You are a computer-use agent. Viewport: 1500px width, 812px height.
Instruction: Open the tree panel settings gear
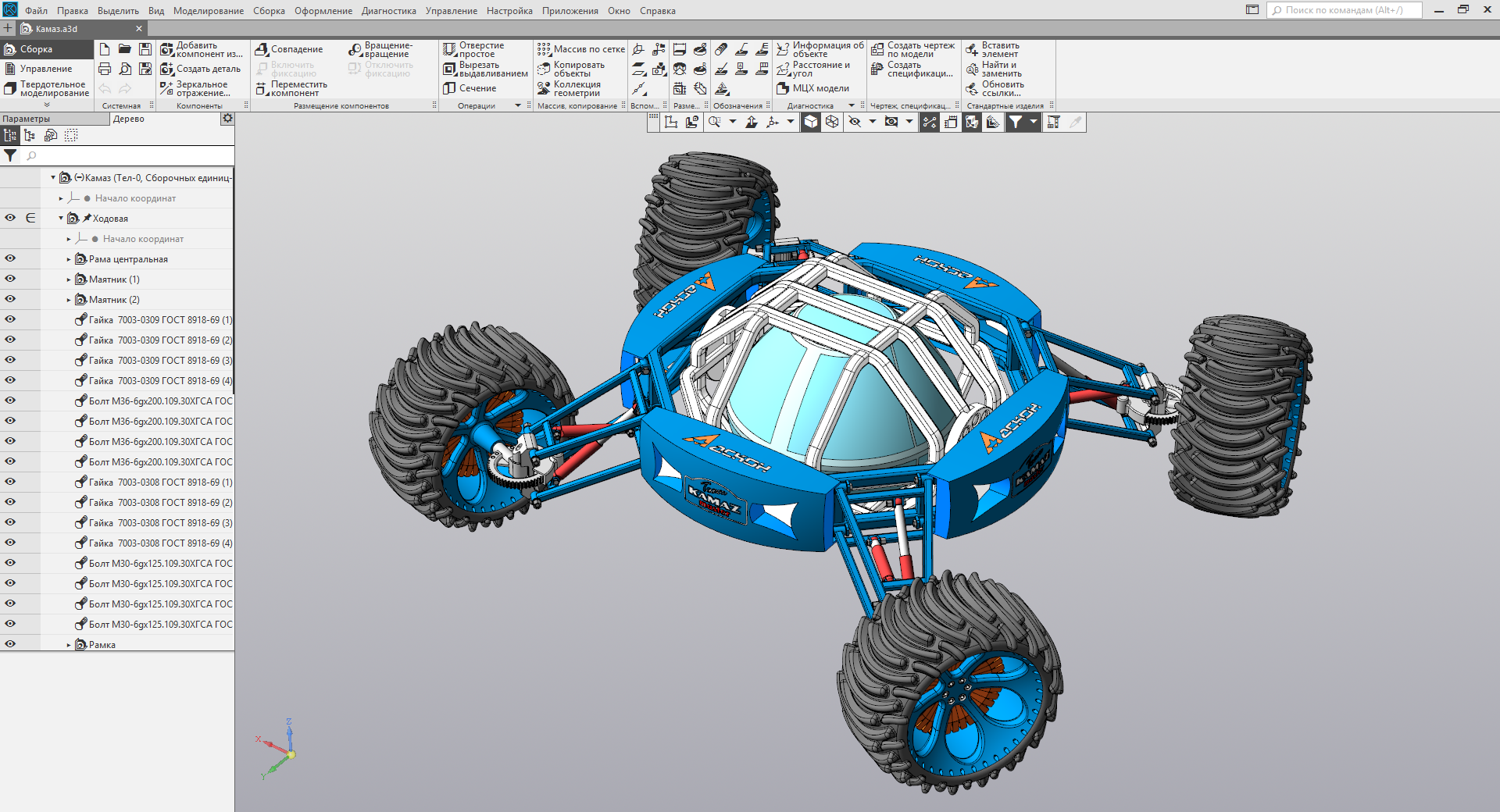click(x=227, y=119)
